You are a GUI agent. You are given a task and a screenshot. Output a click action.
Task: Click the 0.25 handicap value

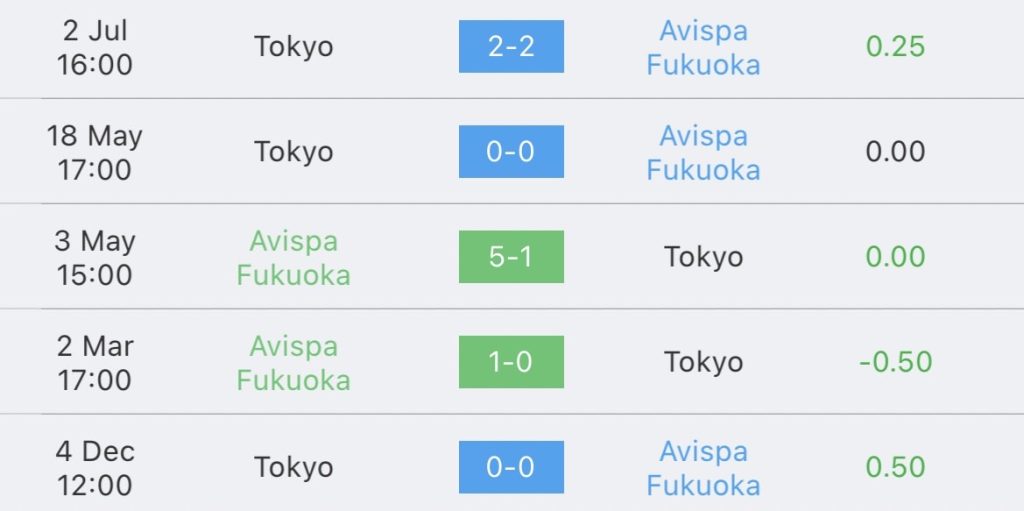coord(895,47)
